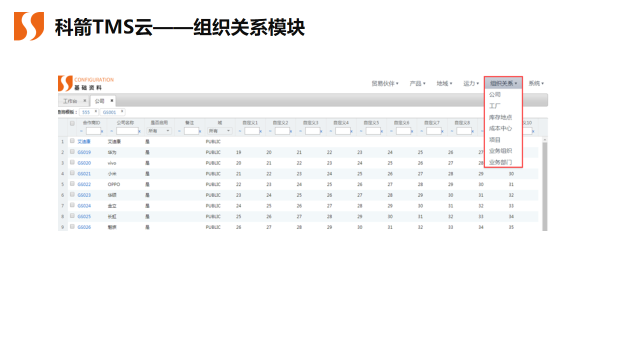
Task: Check the row 1 艾迪康 checkbox
Action: click(72, 141)
